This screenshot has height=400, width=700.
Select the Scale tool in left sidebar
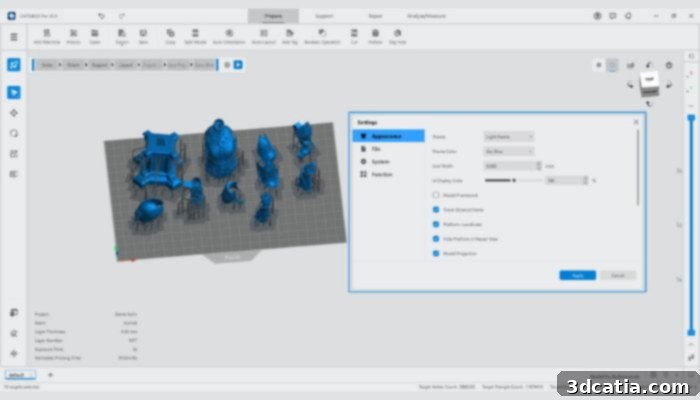pos(14,154)
